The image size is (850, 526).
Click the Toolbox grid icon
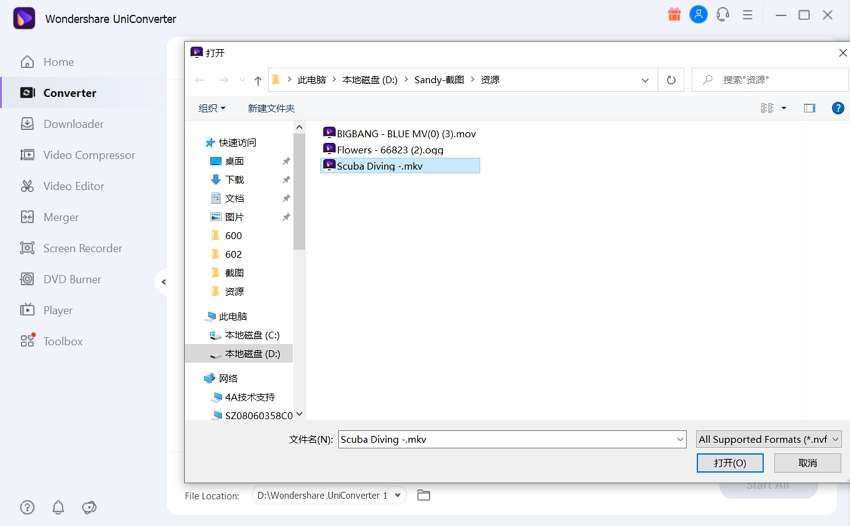coord(27,341)
